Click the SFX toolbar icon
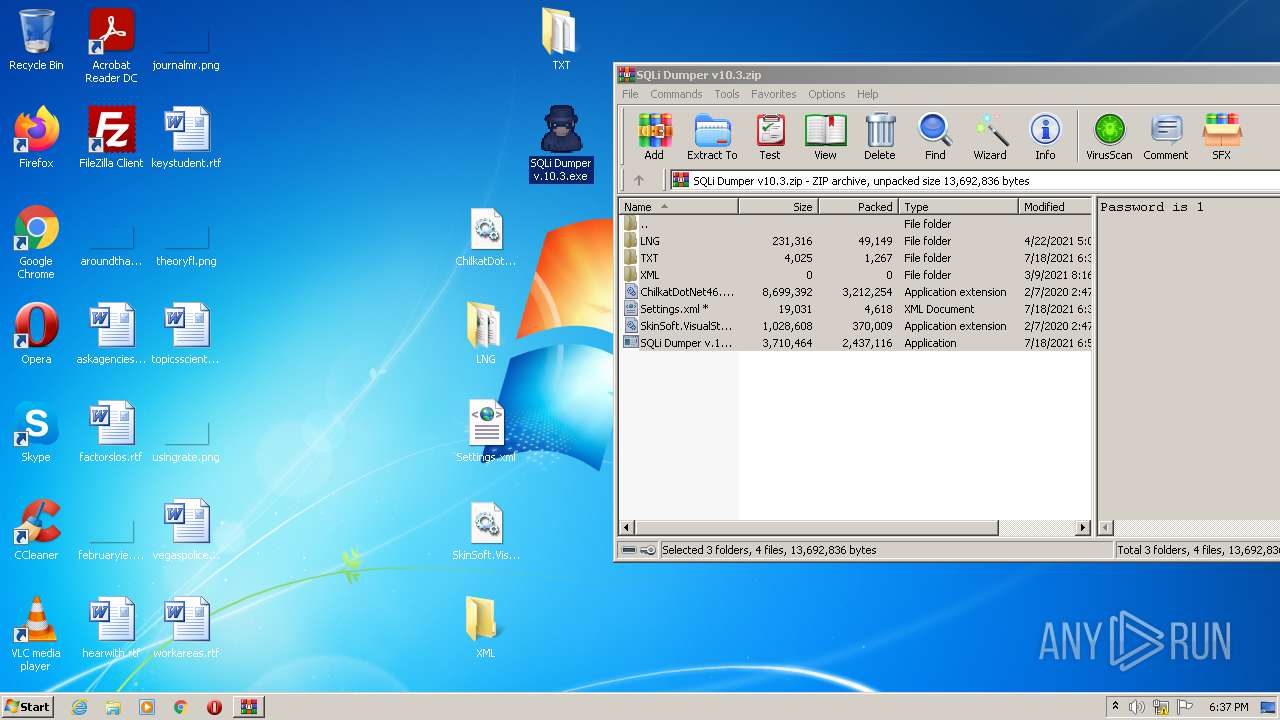Viewport: 1280px width, 720px height. [1221, 137]
